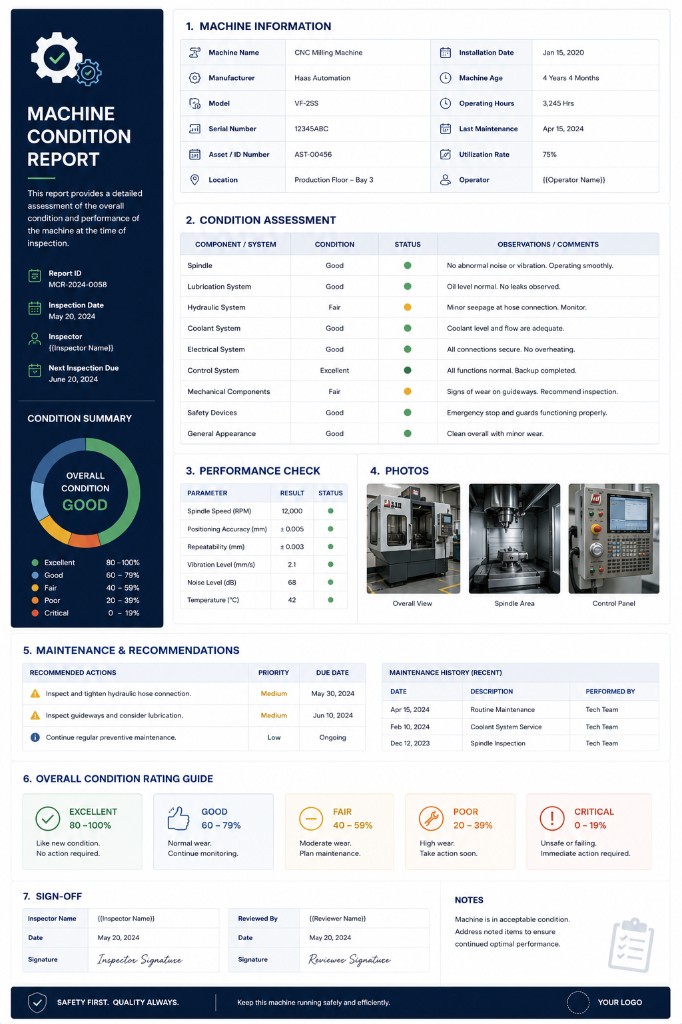Click the Spindle green status dot
The height and width of the screenshot is (1024, 682).
tap(408, 266)
